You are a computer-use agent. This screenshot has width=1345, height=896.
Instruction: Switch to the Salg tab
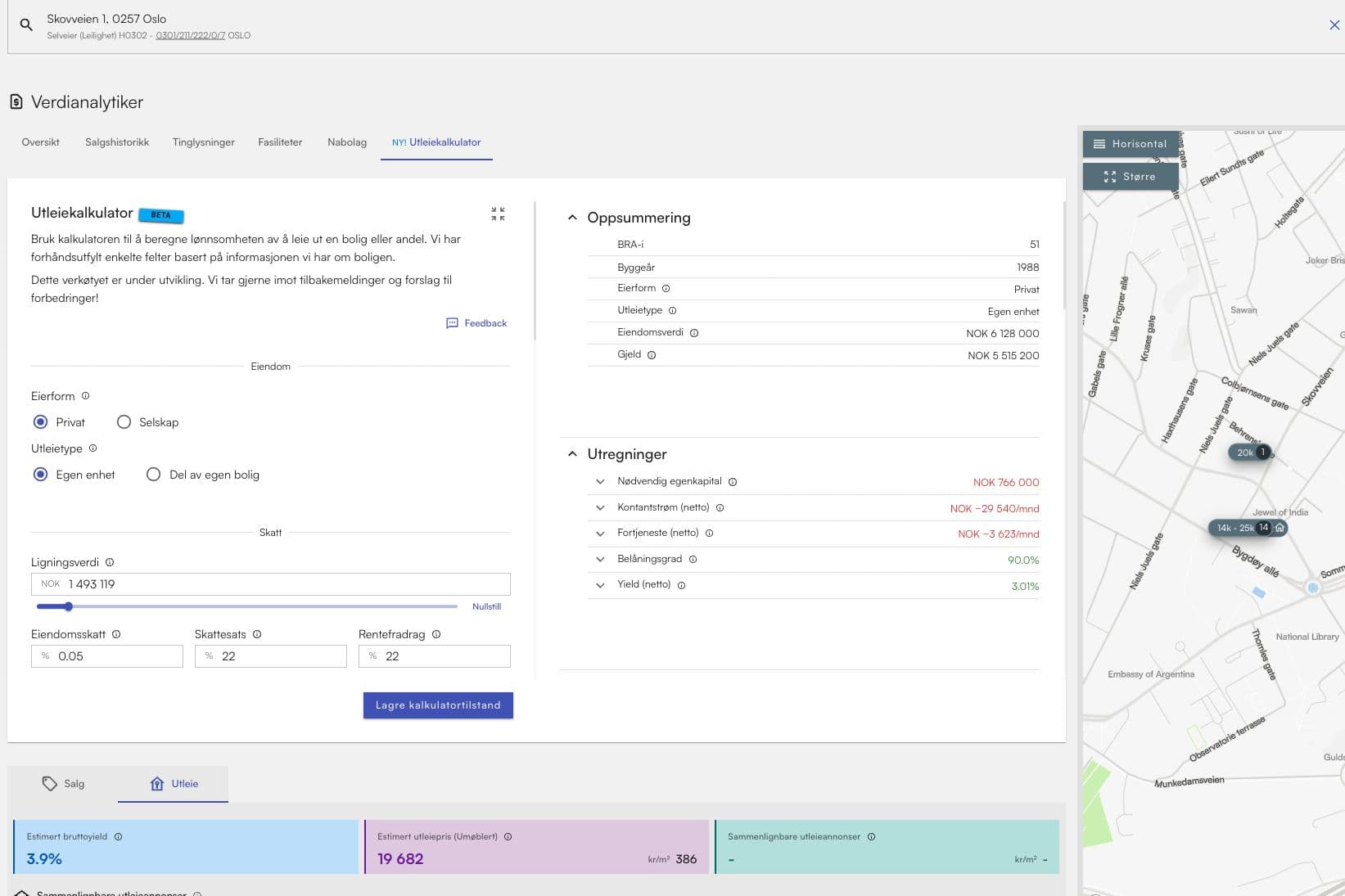[x=64, y=784]
